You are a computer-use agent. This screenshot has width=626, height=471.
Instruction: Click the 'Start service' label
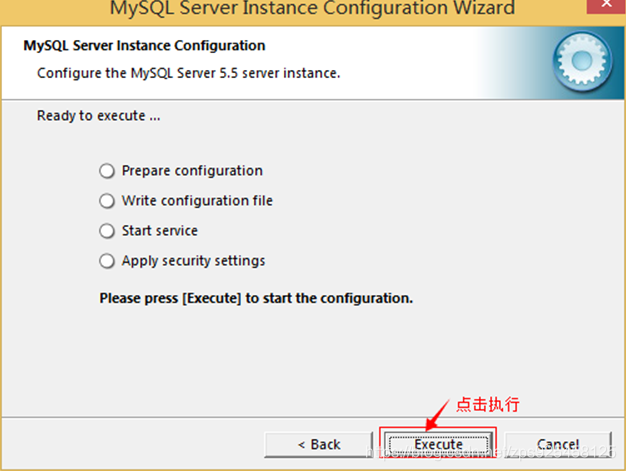tap(160, 231)
